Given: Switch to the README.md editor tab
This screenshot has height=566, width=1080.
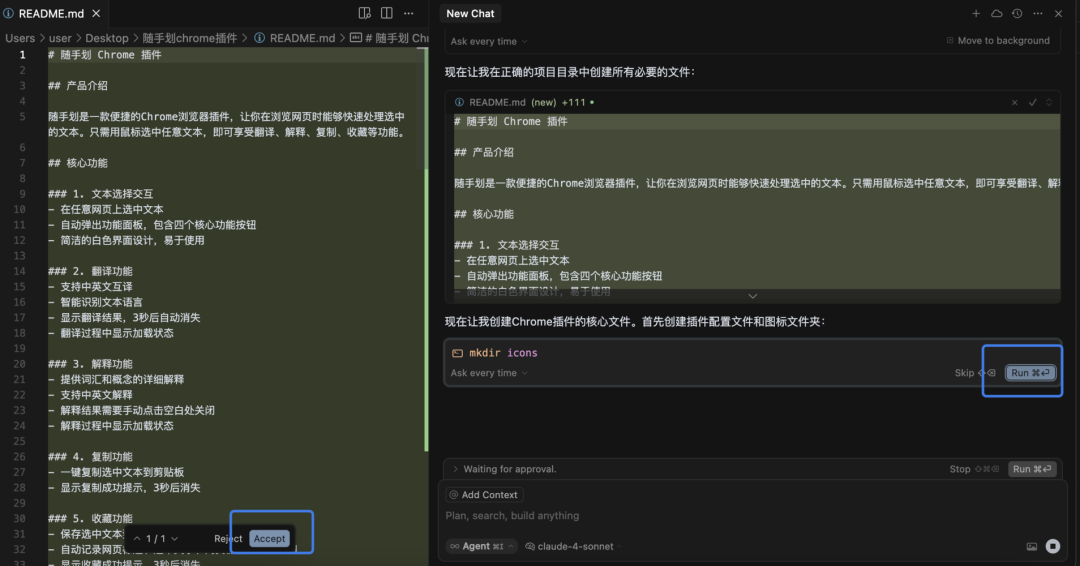Looking at the screenshot, I should [x=51, y=14].
